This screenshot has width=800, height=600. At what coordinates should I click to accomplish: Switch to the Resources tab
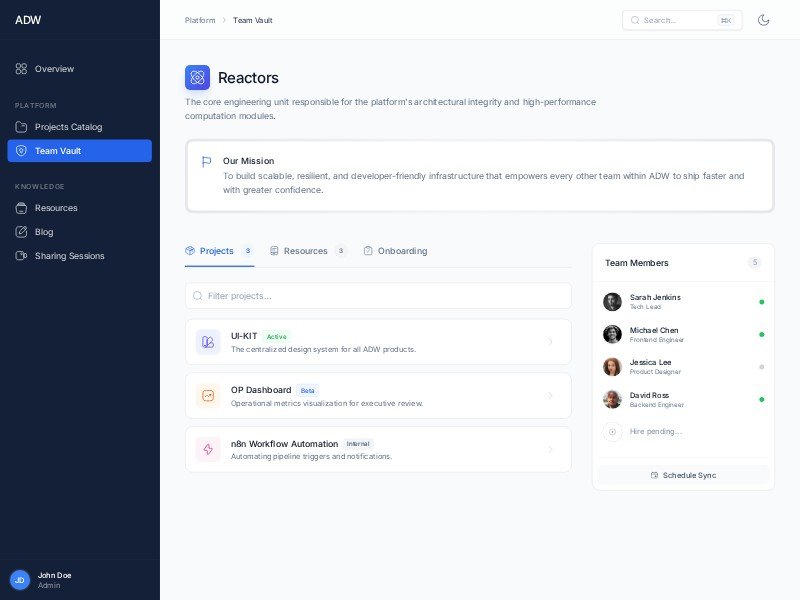305,251
